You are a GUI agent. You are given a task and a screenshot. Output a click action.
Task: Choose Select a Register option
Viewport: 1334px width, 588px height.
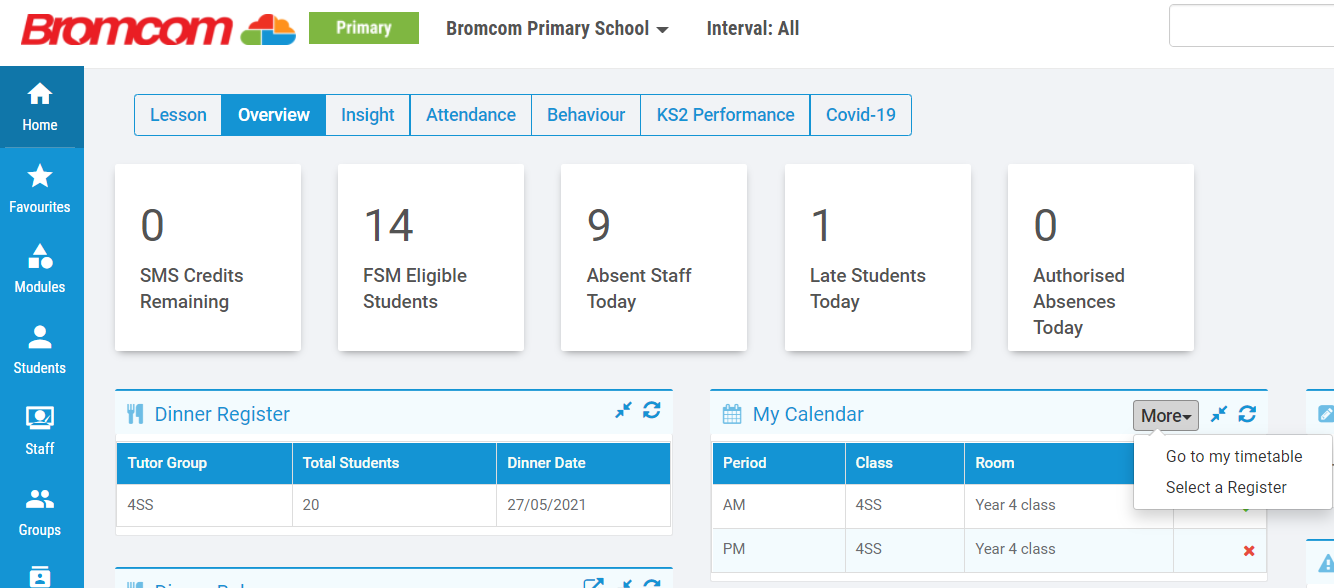1225,487
